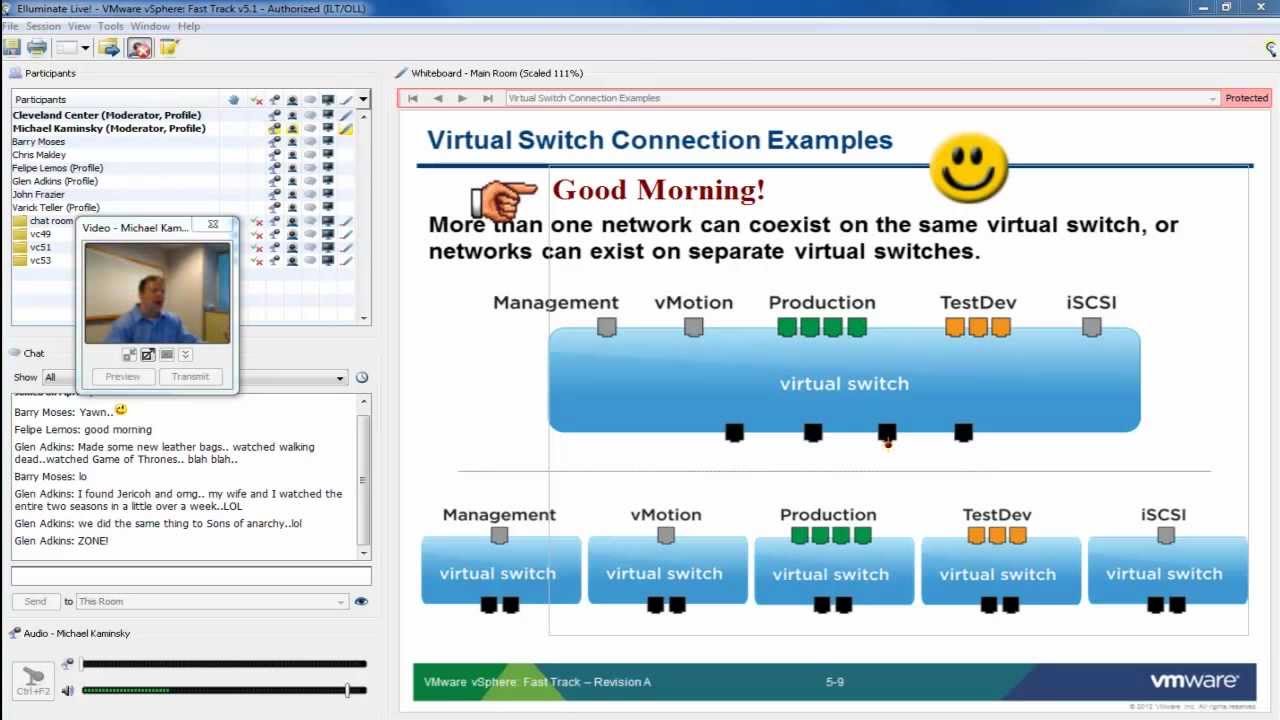The height and width of the screenshot is (720, 1280).
Task: Click the video Preview button
Action: pos(123,377)
